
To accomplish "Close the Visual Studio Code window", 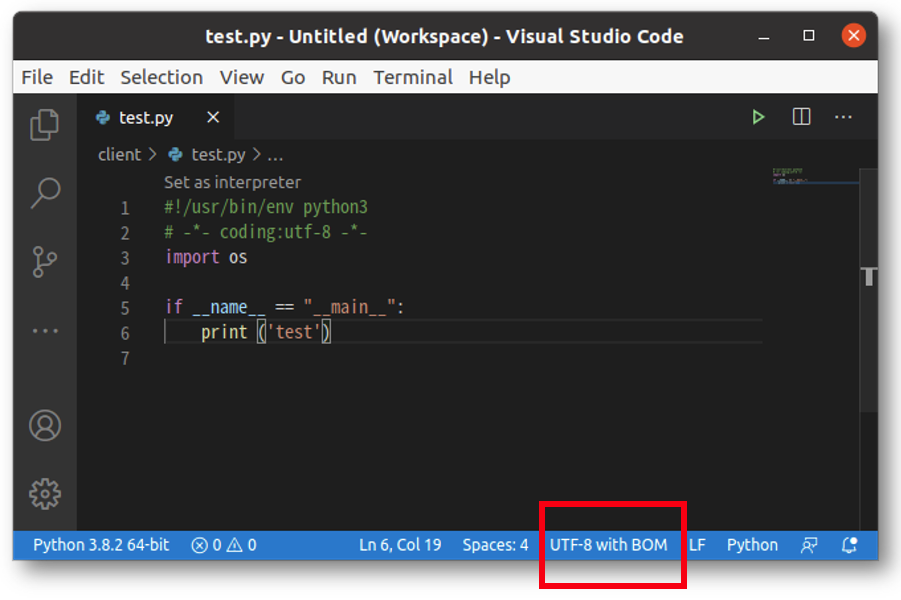I will 853,36.
